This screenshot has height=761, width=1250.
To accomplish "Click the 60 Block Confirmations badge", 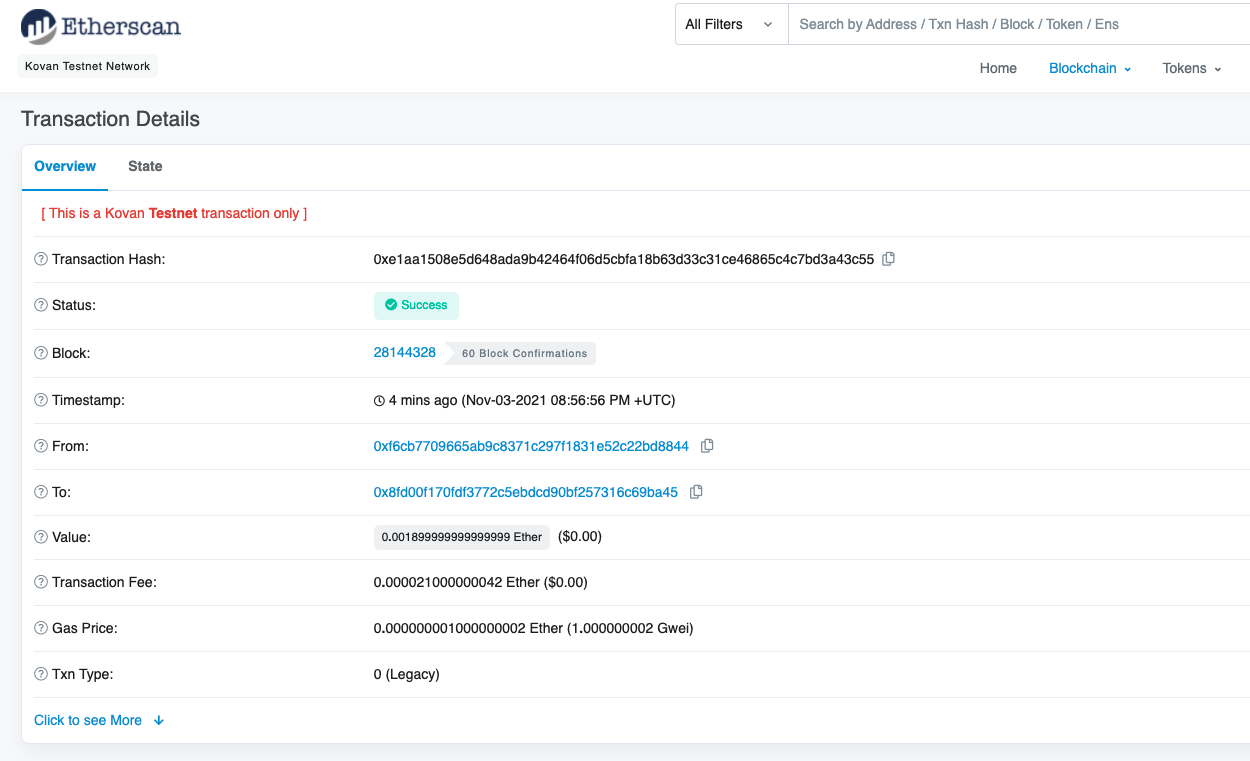I will 520,353.
